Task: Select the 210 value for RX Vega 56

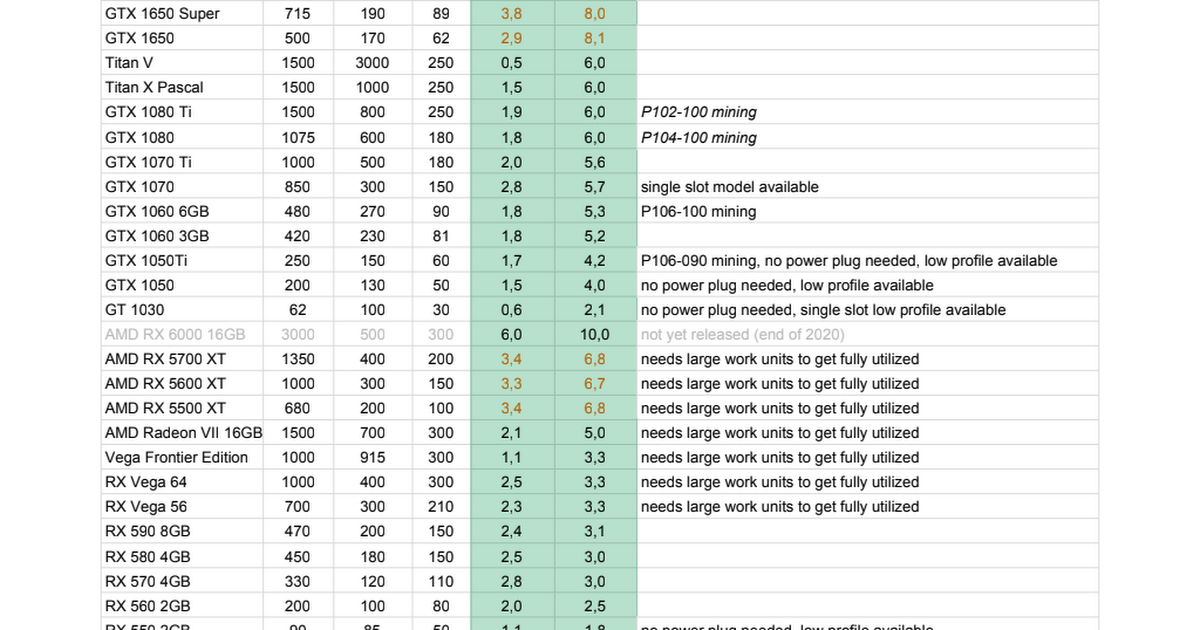Action: pos(441,507)
